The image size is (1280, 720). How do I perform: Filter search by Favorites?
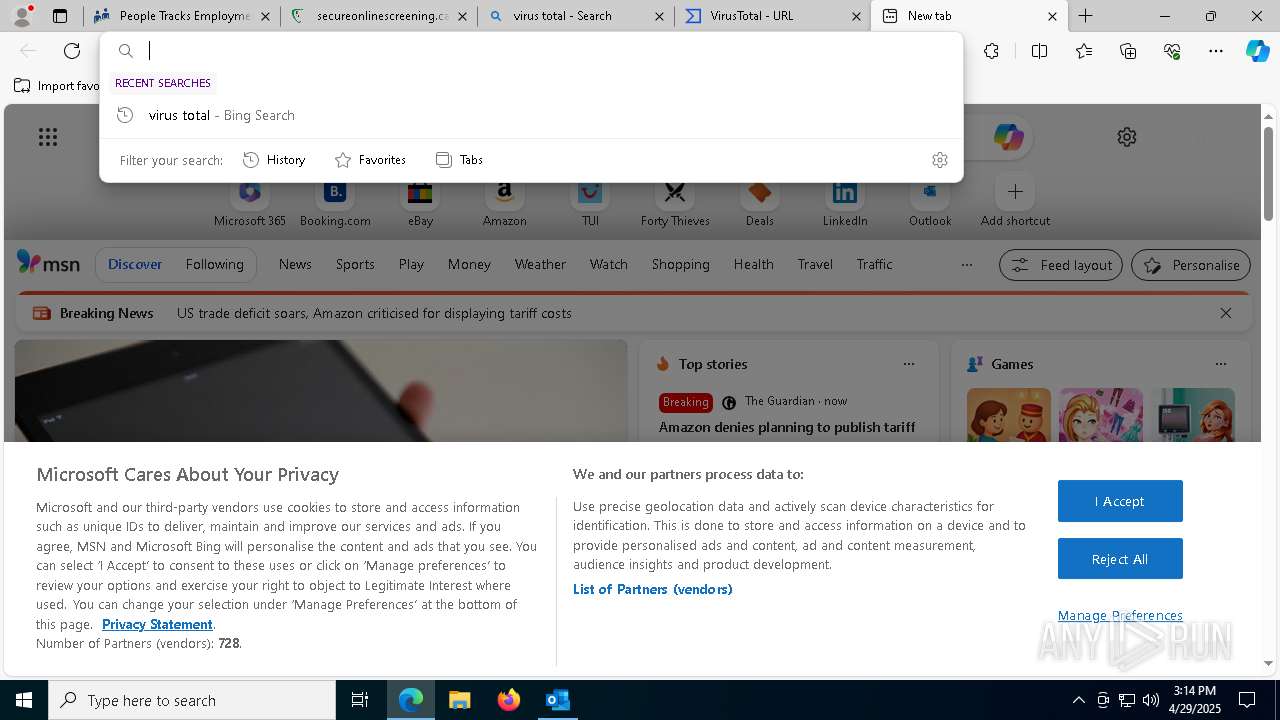(x=370, y=160)
